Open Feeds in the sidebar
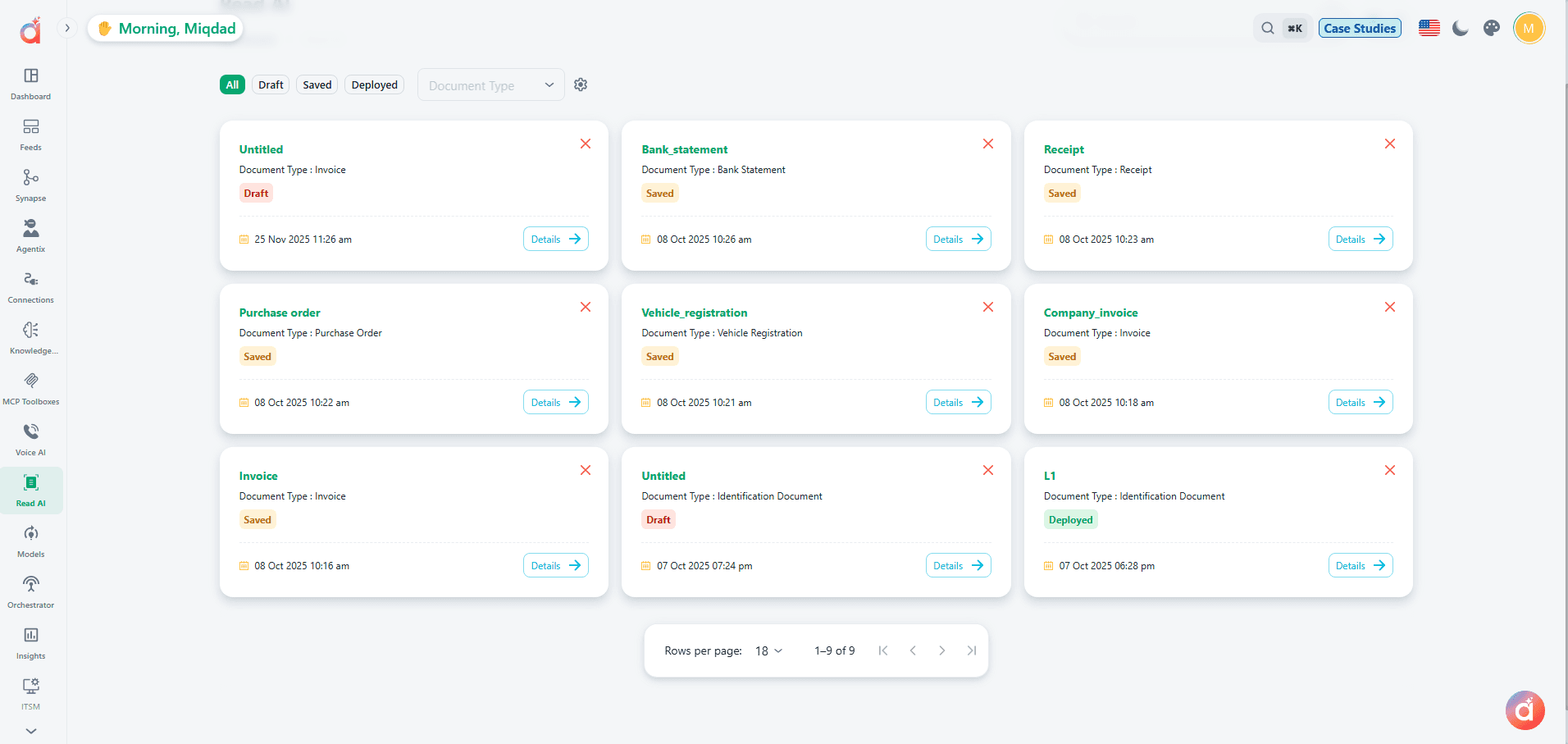This screenshot has width=1568, height=744. pos(31,135)
